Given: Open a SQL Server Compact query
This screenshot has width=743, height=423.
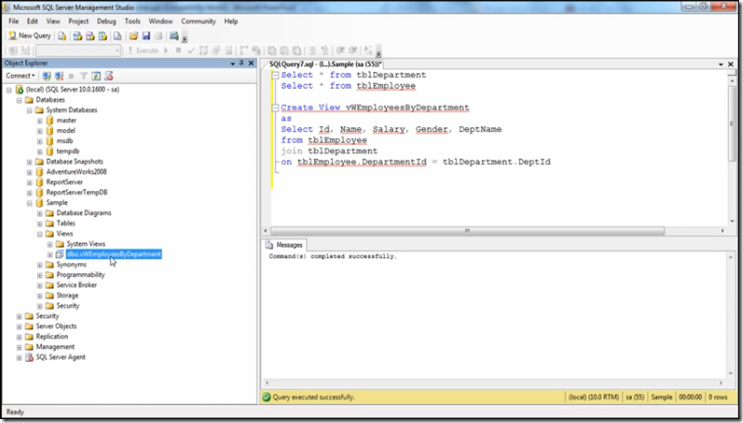Looking at the screenshot, I should (x=118, y=36).
